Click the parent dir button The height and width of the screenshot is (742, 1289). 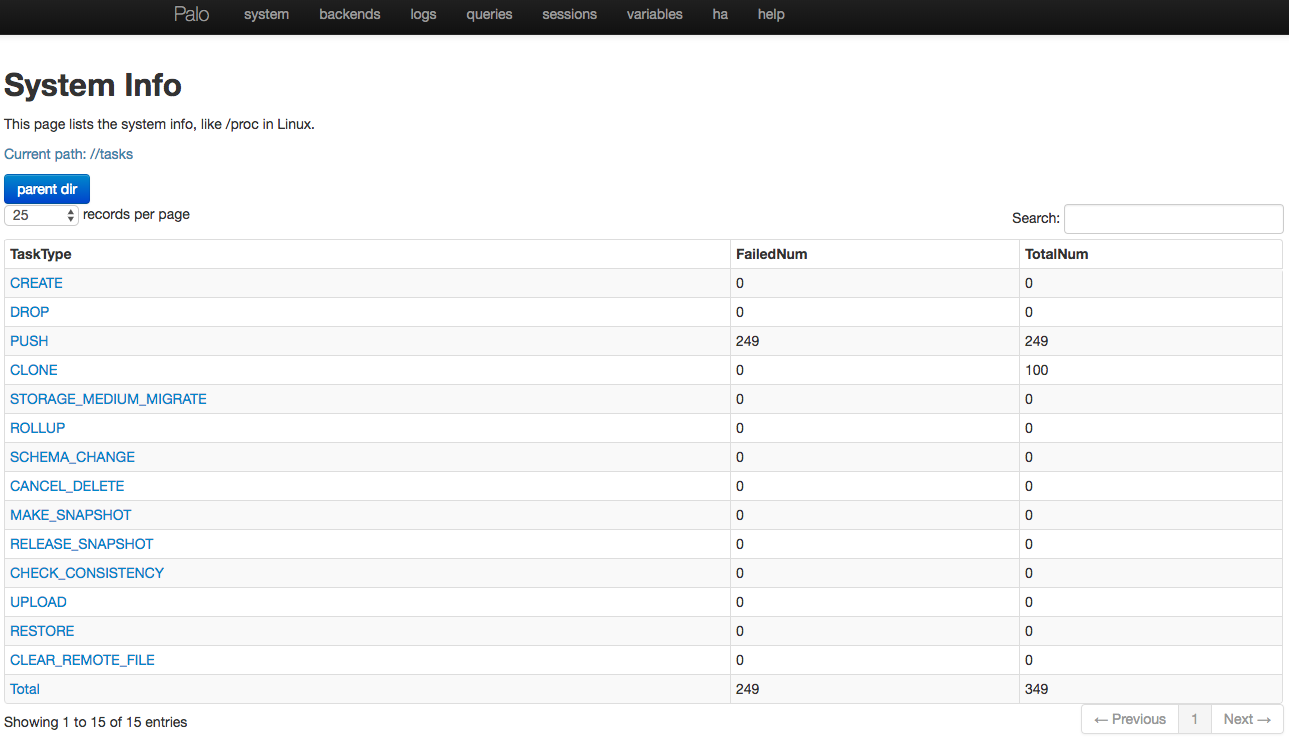(47, 189)
